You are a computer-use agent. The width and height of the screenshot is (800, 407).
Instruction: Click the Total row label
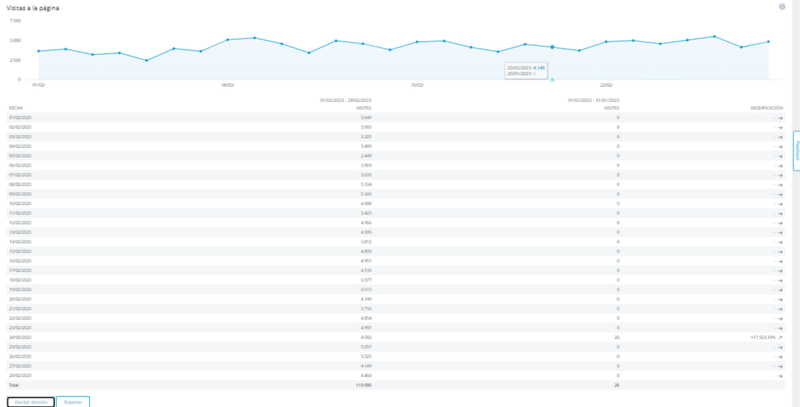click(14, 385)
